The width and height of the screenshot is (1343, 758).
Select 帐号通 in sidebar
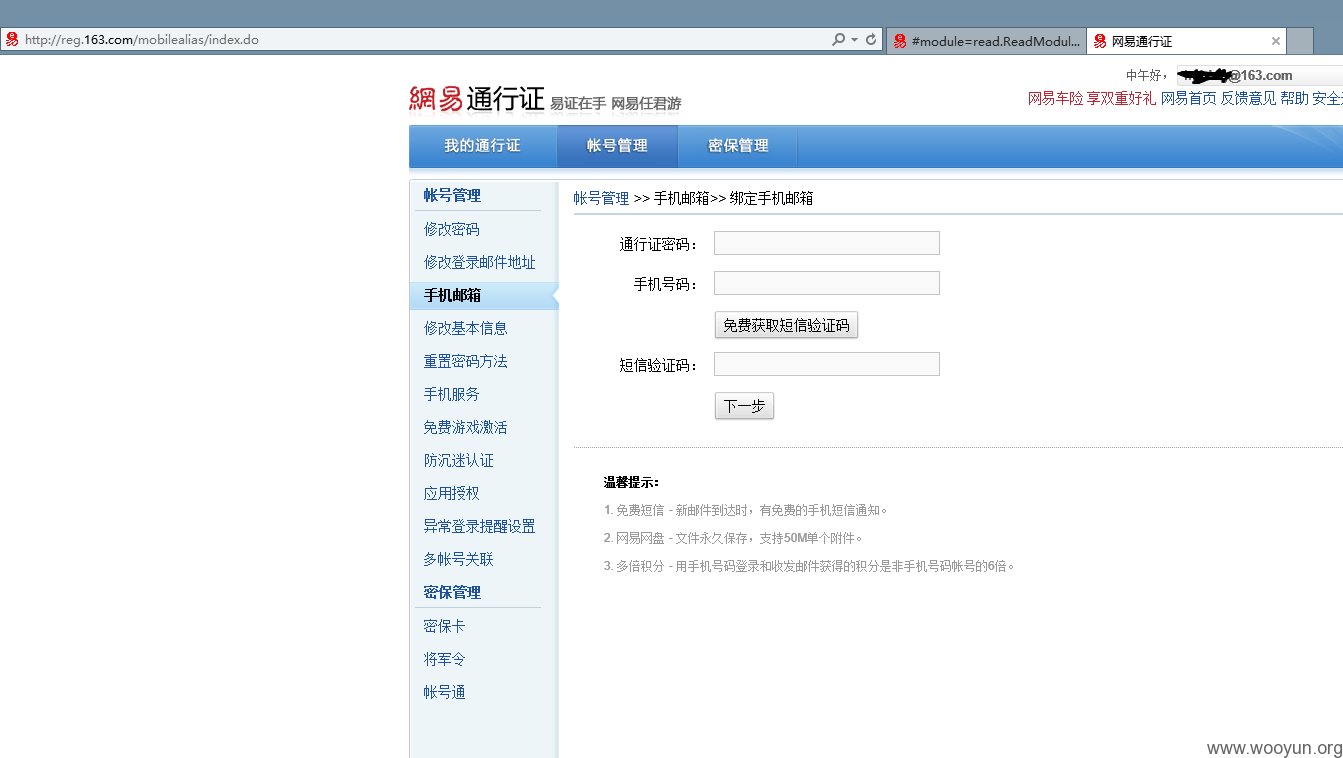(x=444, y=692)
